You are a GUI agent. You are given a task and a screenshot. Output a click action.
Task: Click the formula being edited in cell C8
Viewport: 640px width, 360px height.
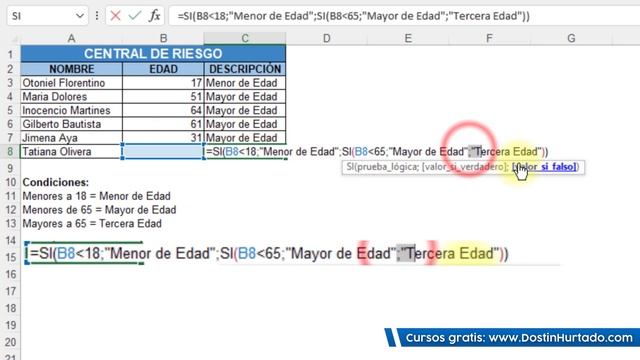(x=377, y=151)
